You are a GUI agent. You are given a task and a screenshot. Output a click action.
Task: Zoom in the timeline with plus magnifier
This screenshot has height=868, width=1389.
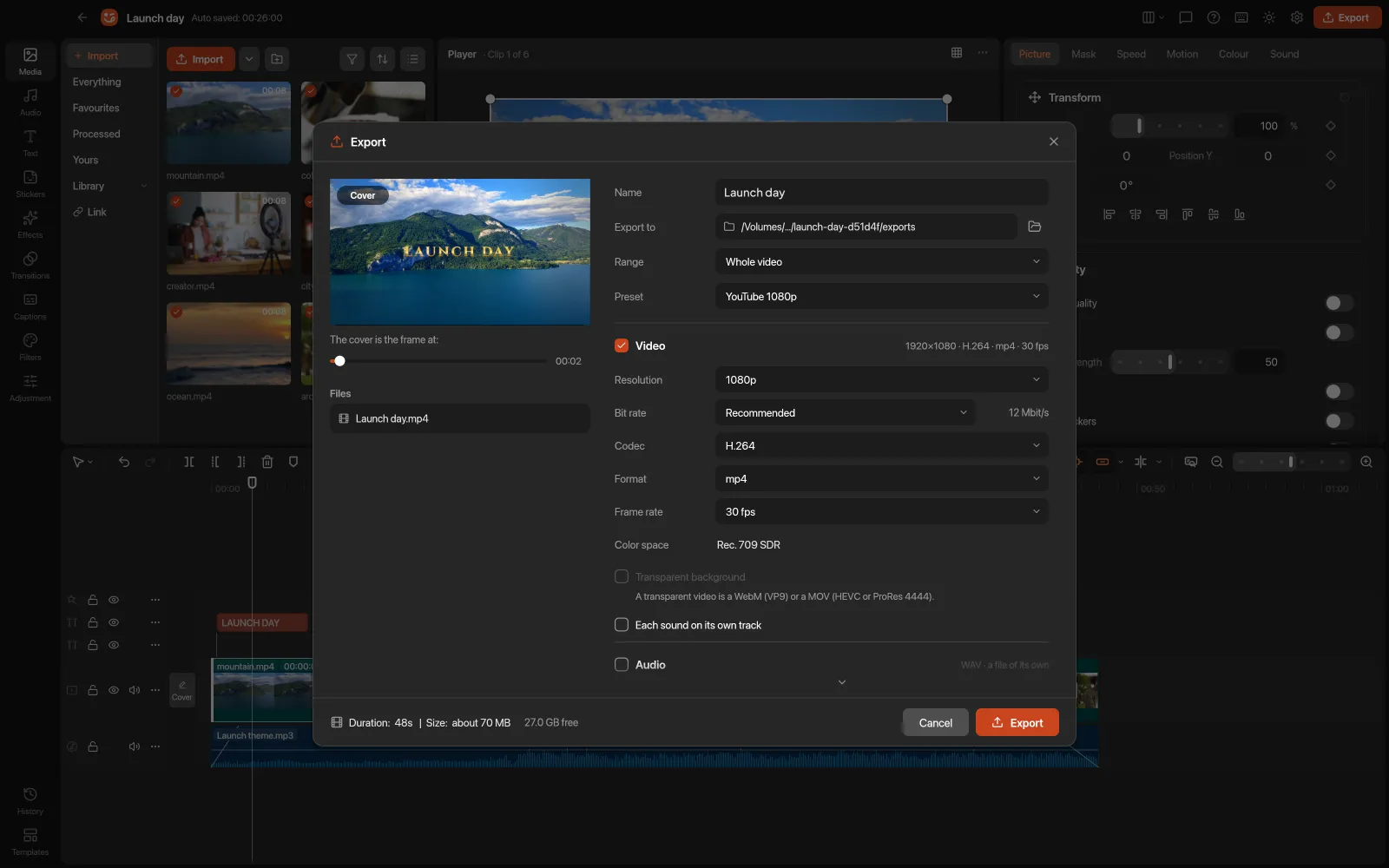tap(1366, 462)
